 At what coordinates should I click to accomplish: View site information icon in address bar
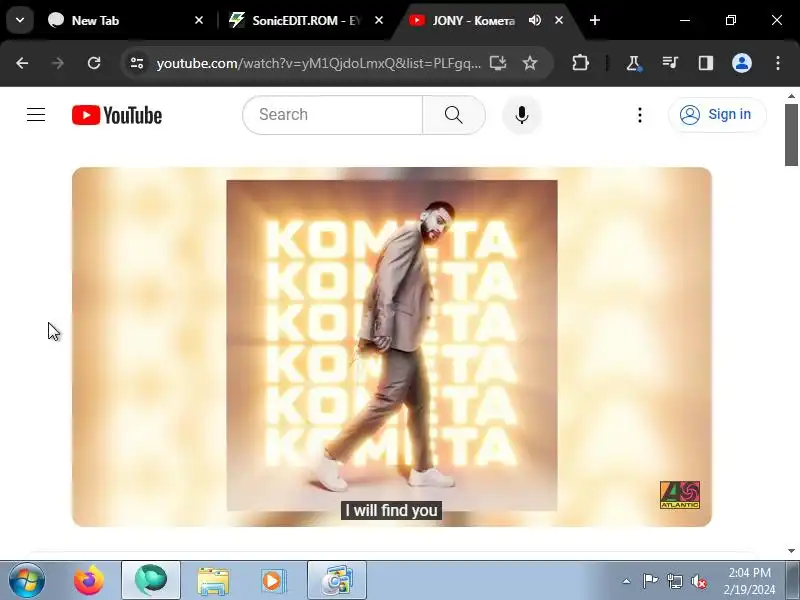[x=137, y=63]
